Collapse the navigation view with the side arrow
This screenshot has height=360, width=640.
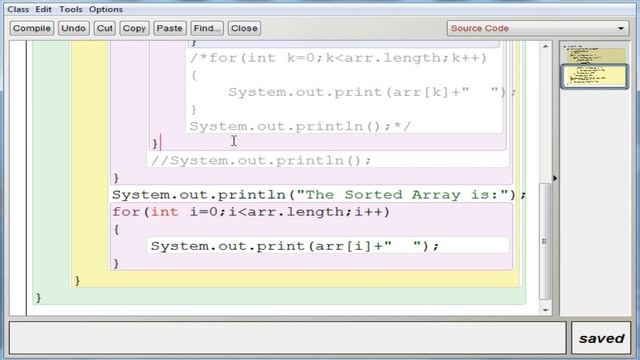[x=555, y=178]
